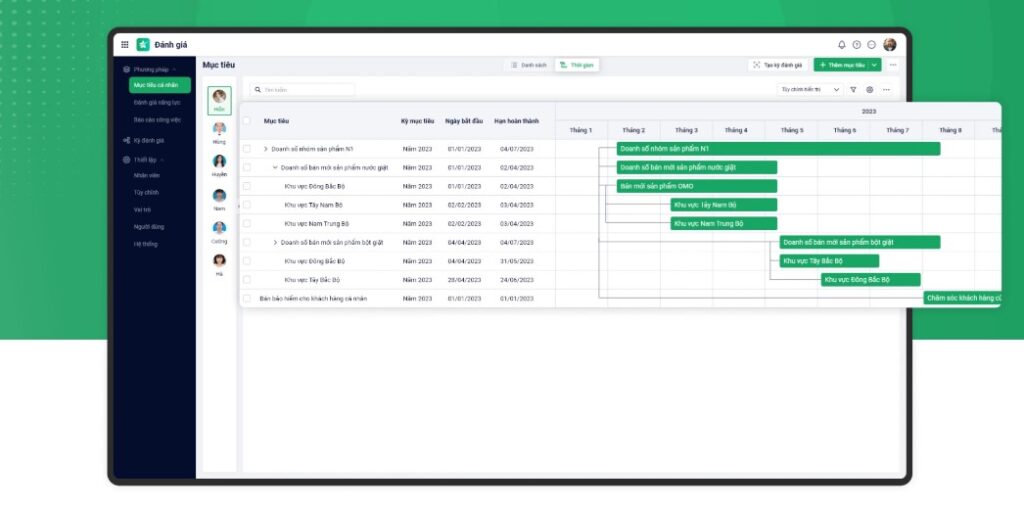Open the app launcher grid icon
The image size is (1024, 509).
tap(125, 44)
